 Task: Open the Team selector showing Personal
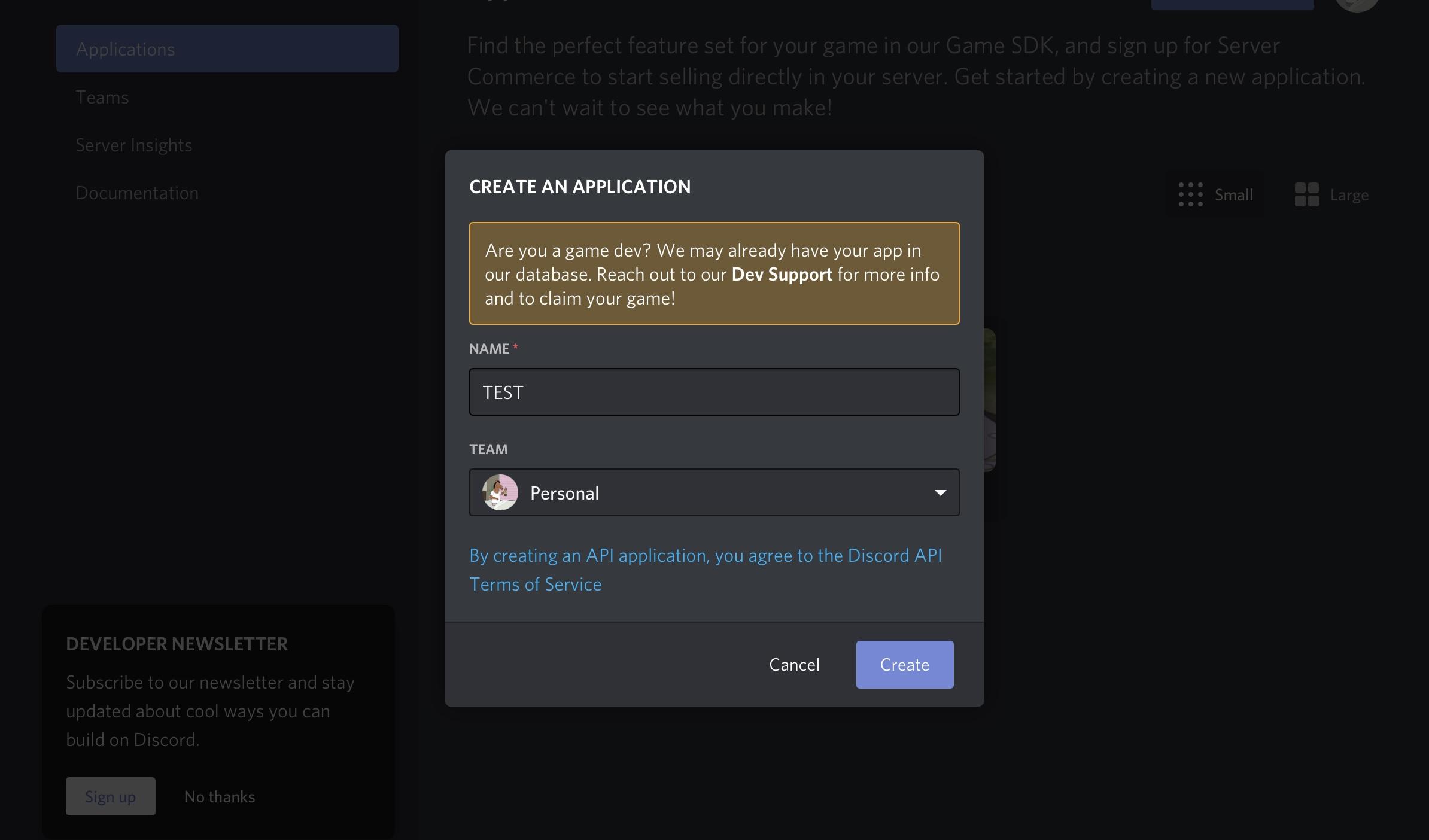(x=713, y=492)
